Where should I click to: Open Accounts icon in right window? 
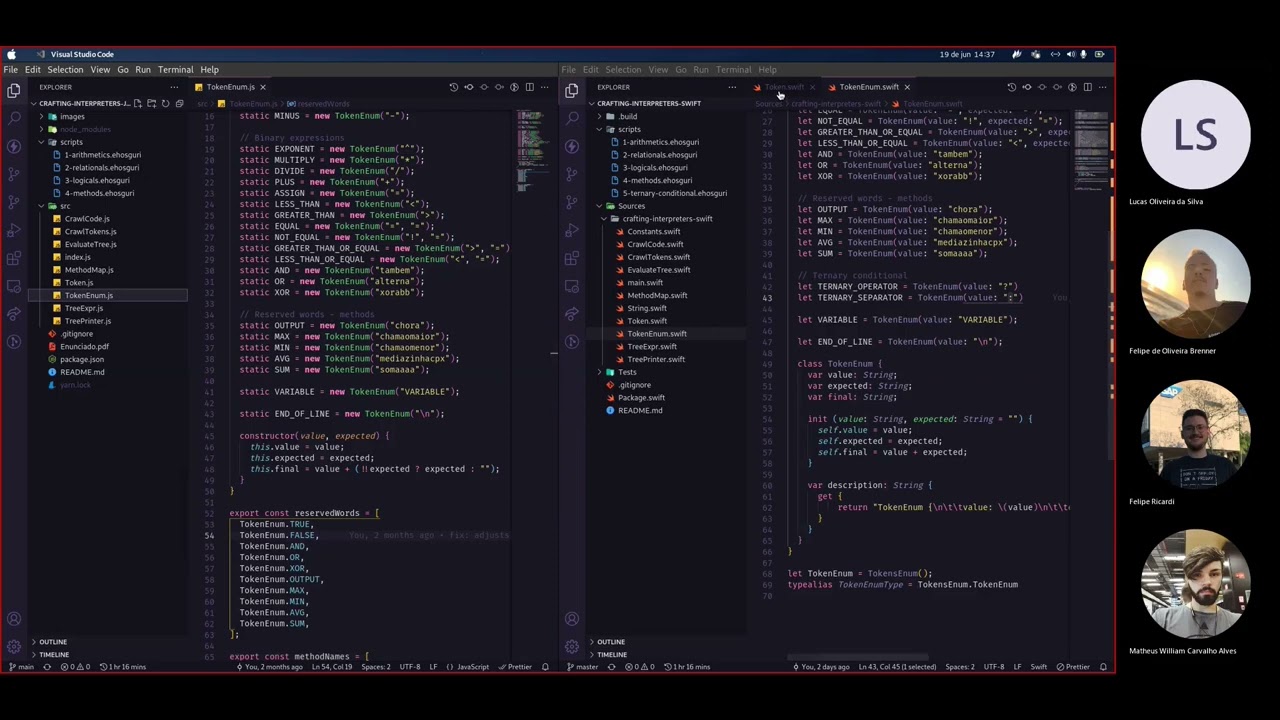pos(572,619)
